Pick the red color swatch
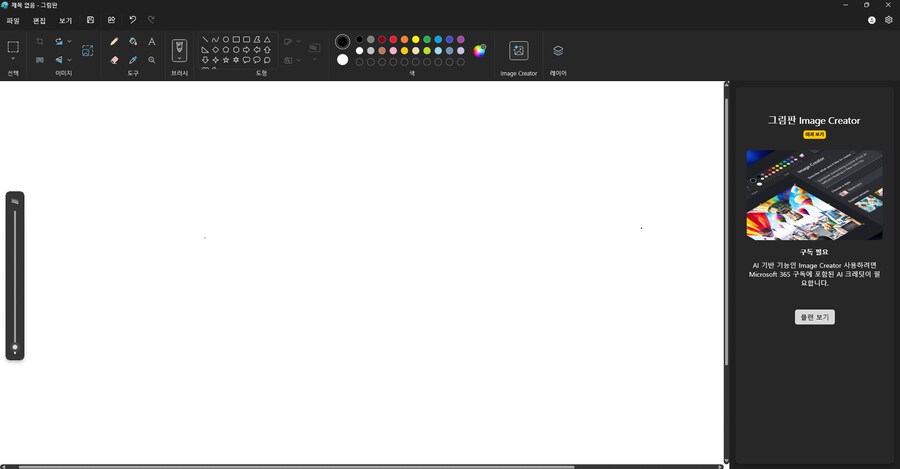 coord(393,39)
